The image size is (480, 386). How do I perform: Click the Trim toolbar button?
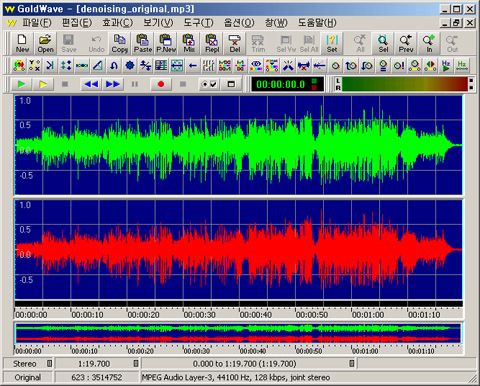tap(258, 43)
